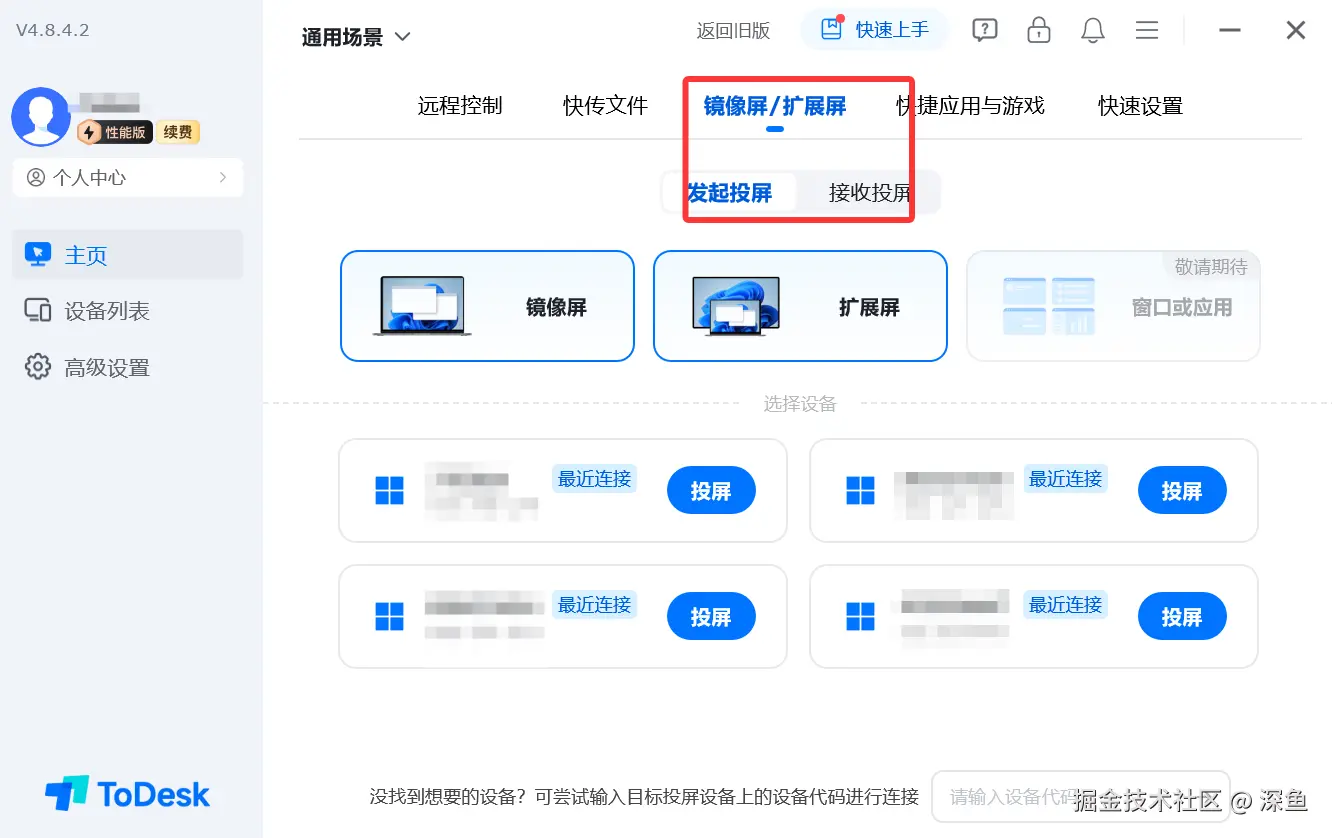1332x838 pixels.
Task: Click the version text V4.8.4.2
Action: pos(53,31)
